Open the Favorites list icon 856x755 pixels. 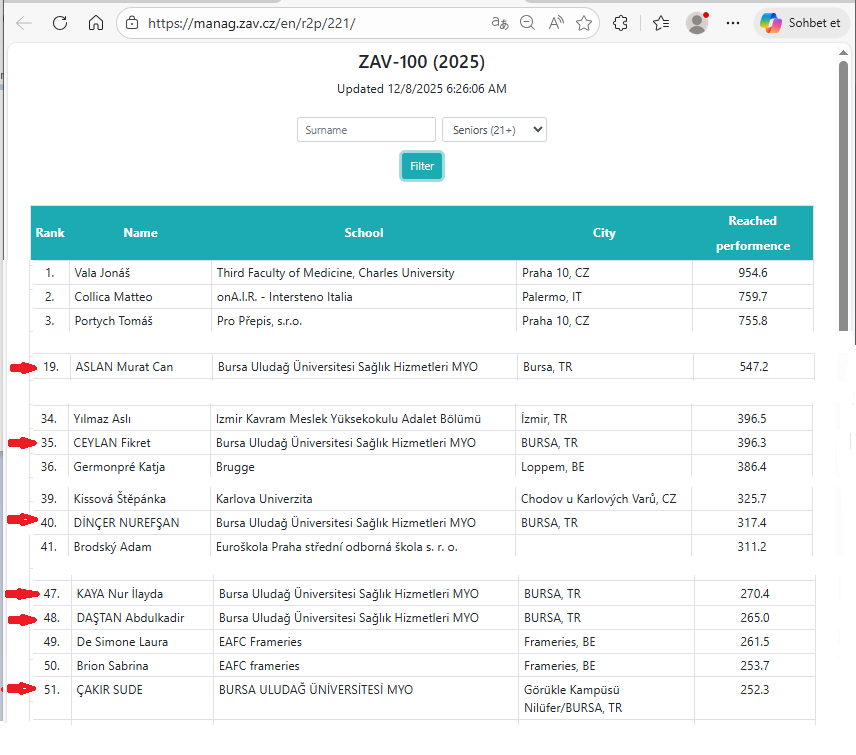[660, 23]
